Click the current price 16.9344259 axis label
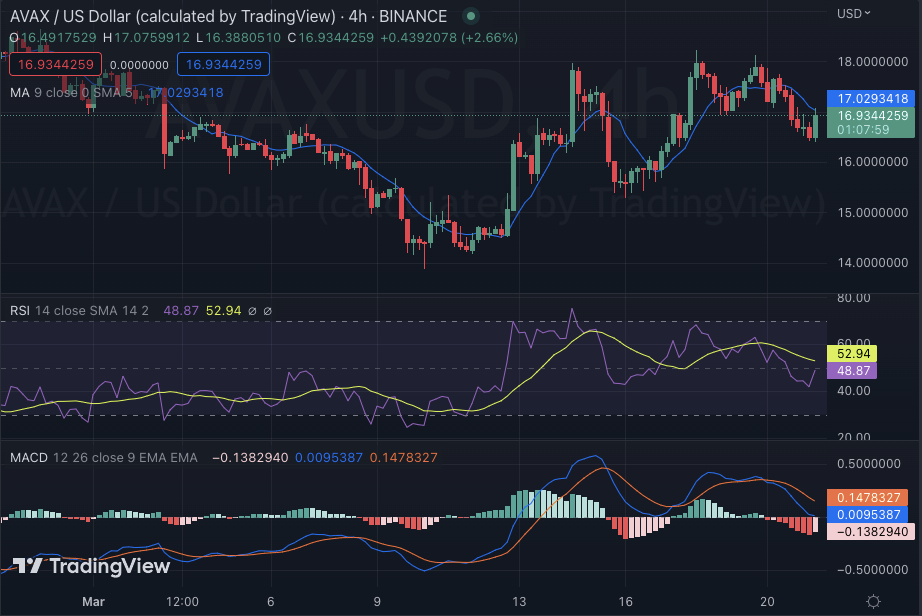This screenshot has width=922, height=616. pyautogui.click(x=871, y=122)
